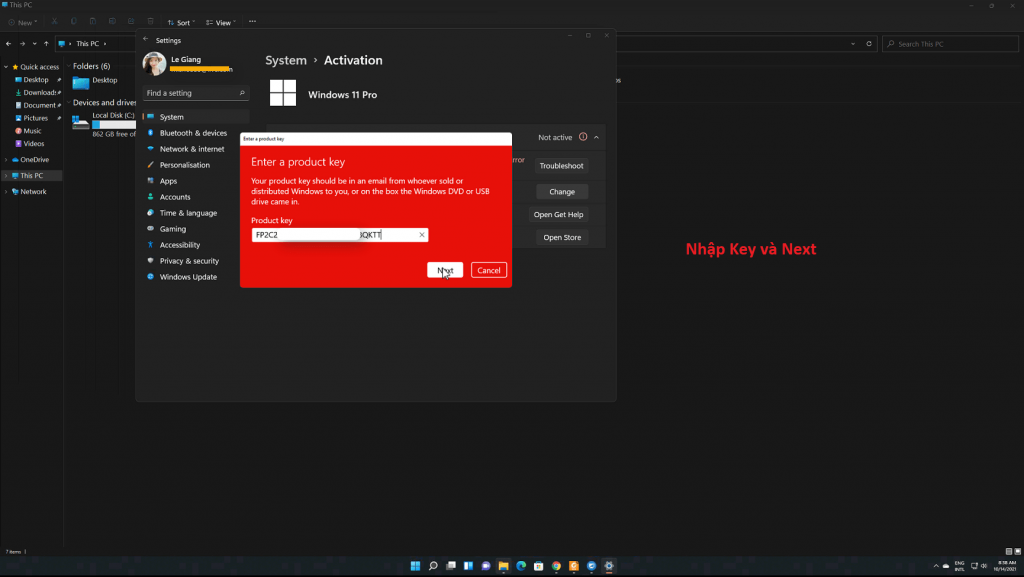This screenshot has height=577, width=1024.
Task: Open Search from the taskbar
Action: [433, 565]
